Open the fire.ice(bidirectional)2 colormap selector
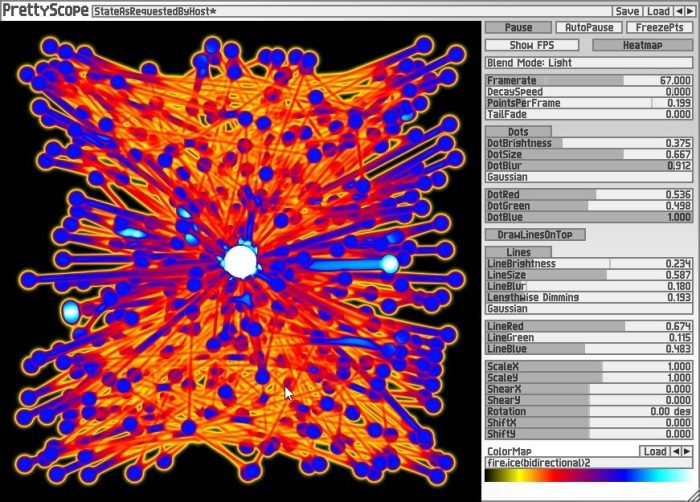 coord(589,463)
